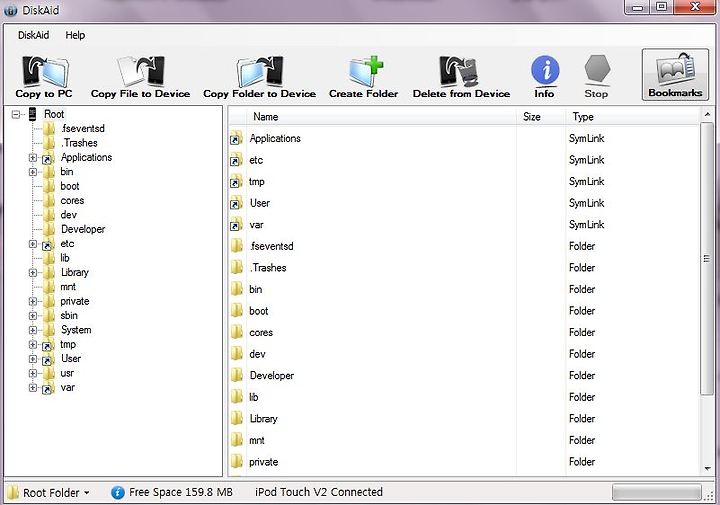Click the status bar progress bar

[657, 493]
